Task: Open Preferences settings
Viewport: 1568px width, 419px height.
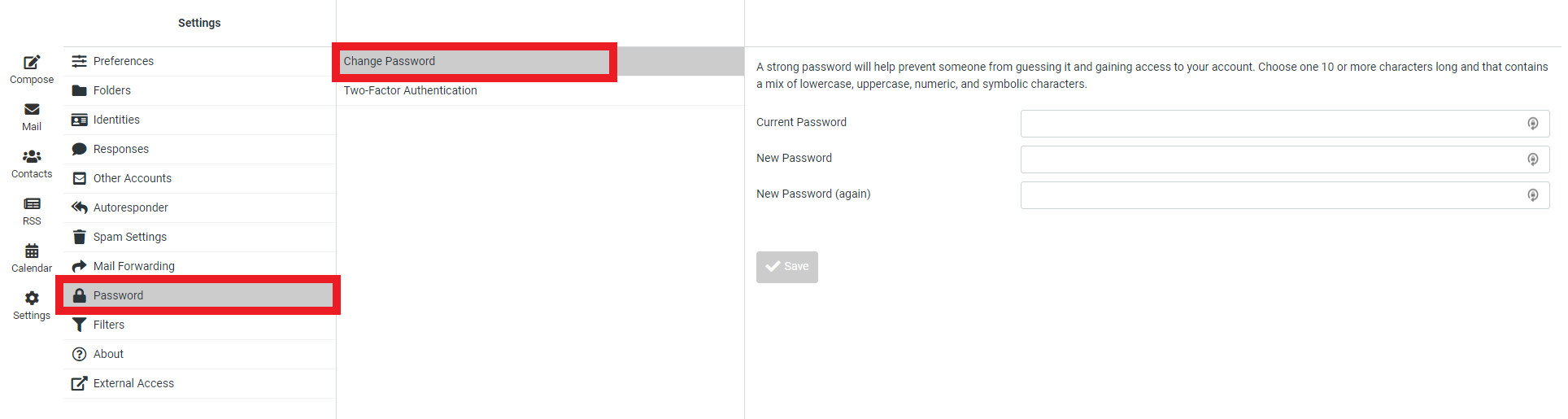Action: point(199,61)
